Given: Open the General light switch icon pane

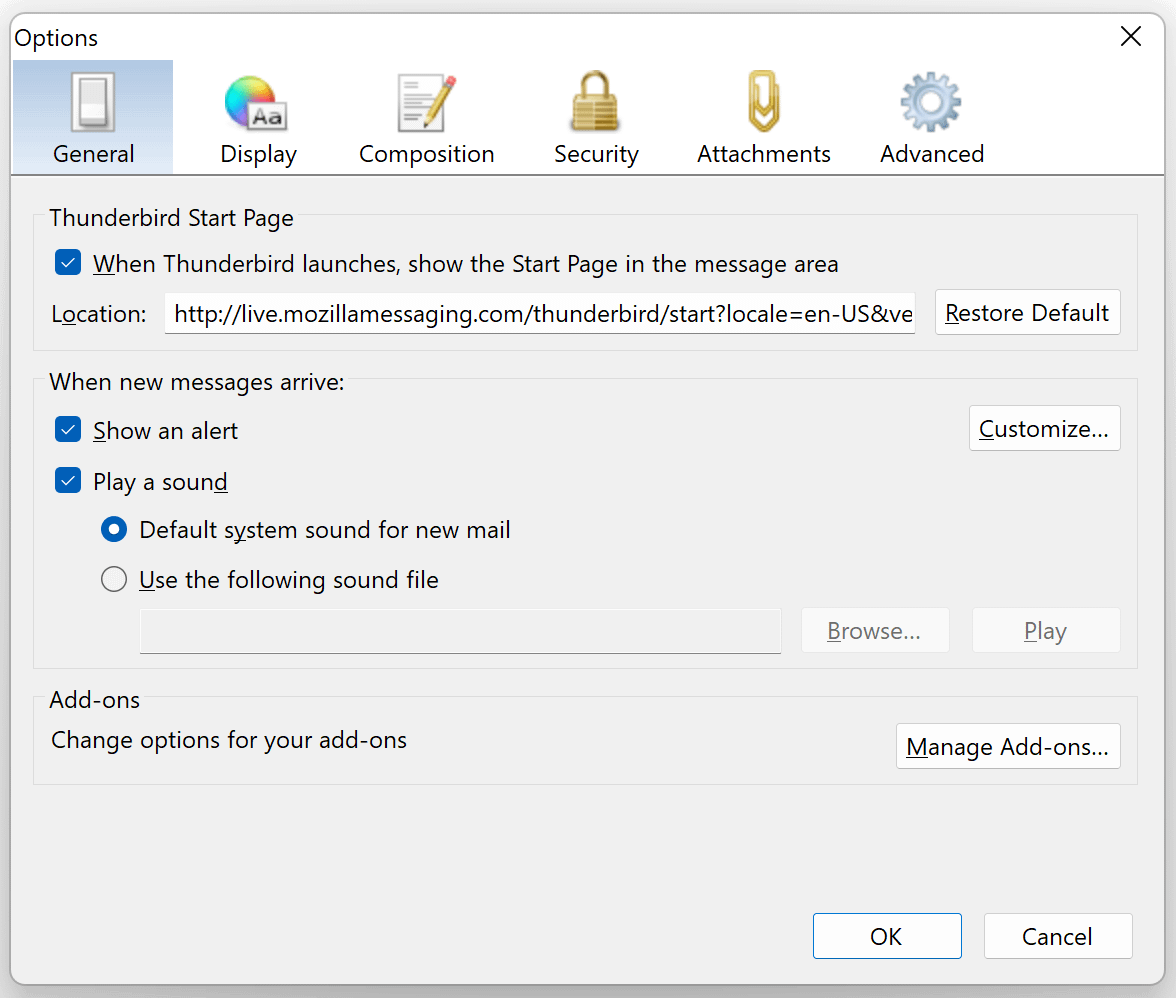Looking at the screenshot, I should coord(93,104).
